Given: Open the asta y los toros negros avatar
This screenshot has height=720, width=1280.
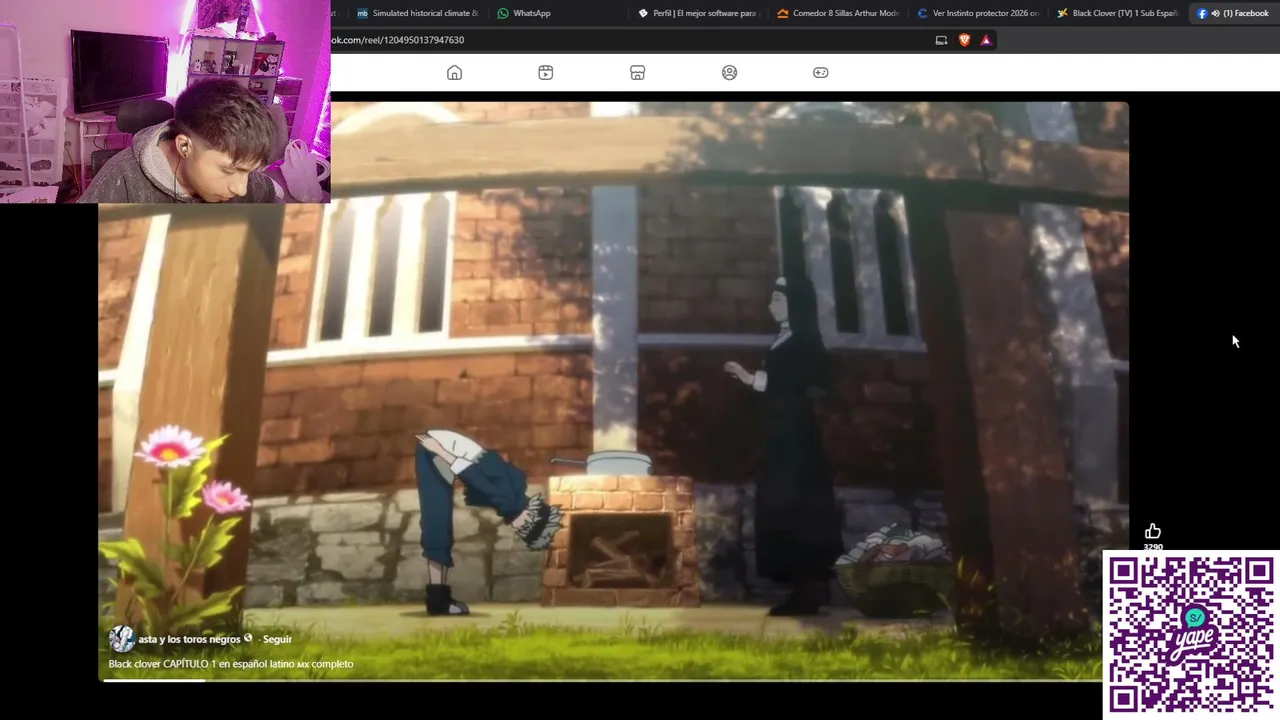Looking at the screenshot, I should pyautogui.click(x=122, y=639).
